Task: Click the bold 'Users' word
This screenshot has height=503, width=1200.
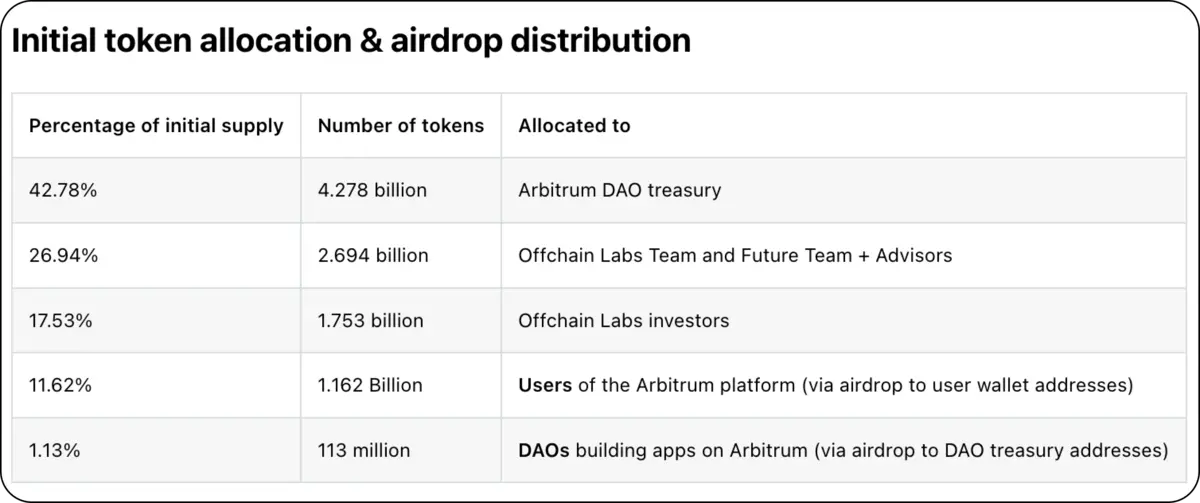Action: coord(544,385)
